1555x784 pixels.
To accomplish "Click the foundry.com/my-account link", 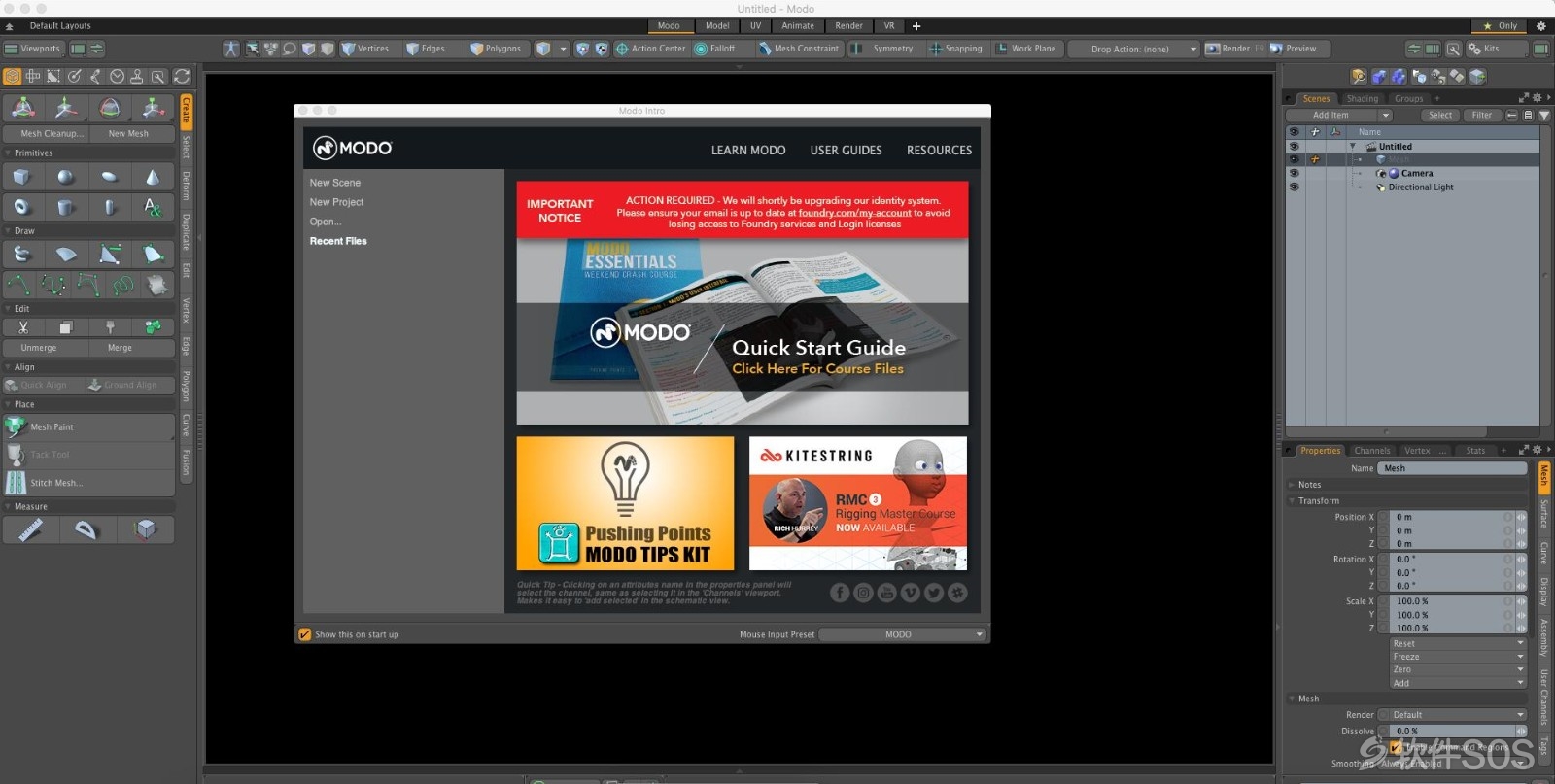I will 855,213.
